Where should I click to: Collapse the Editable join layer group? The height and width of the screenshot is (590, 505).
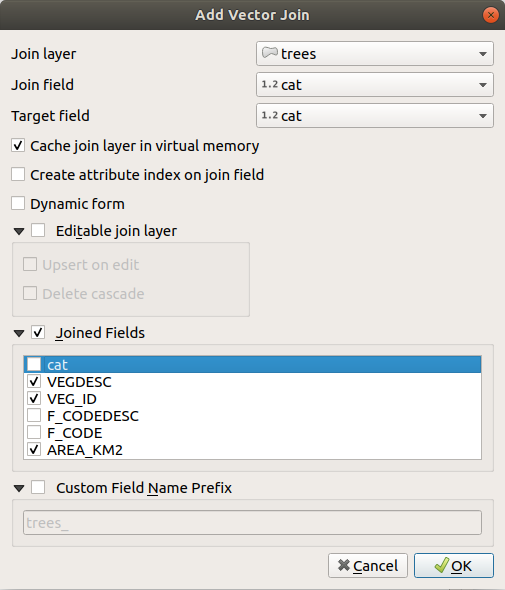[19, 231]
